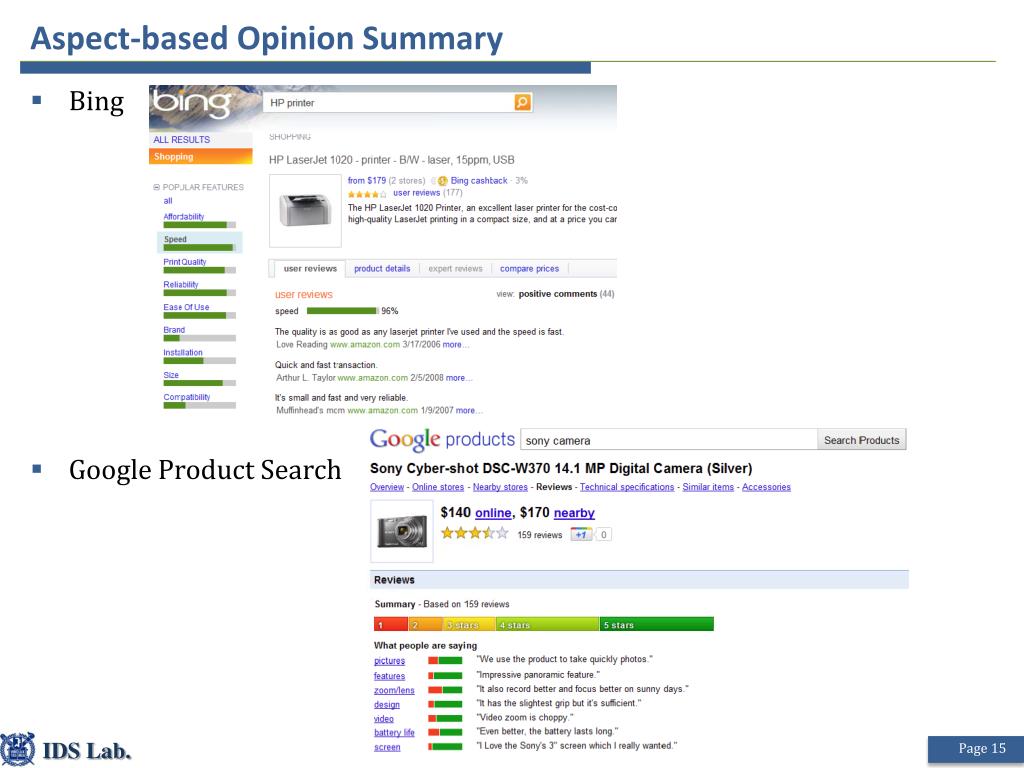Click the Bing cashback coin icon
This screenshot has width=1024, height=768.
click(442, 181)
